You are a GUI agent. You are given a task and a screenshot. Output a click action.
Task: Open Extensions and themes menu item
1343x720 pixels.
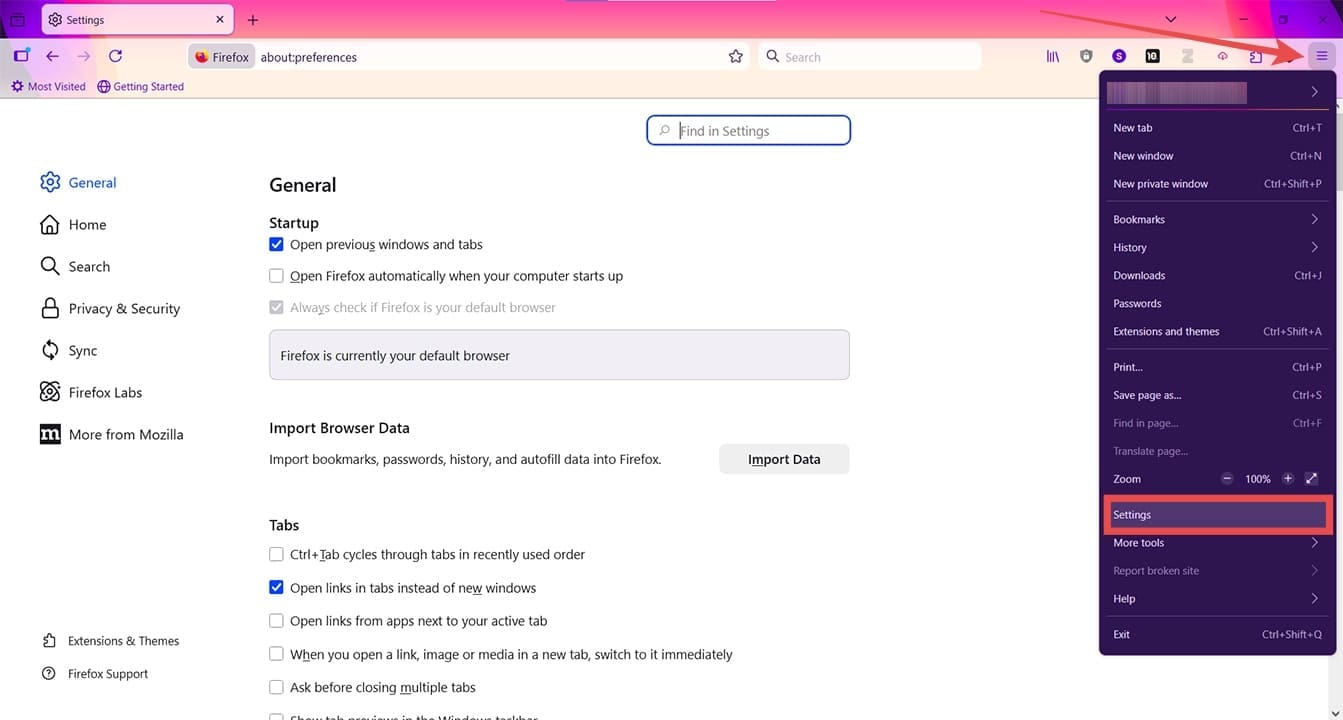[1217, 332]
